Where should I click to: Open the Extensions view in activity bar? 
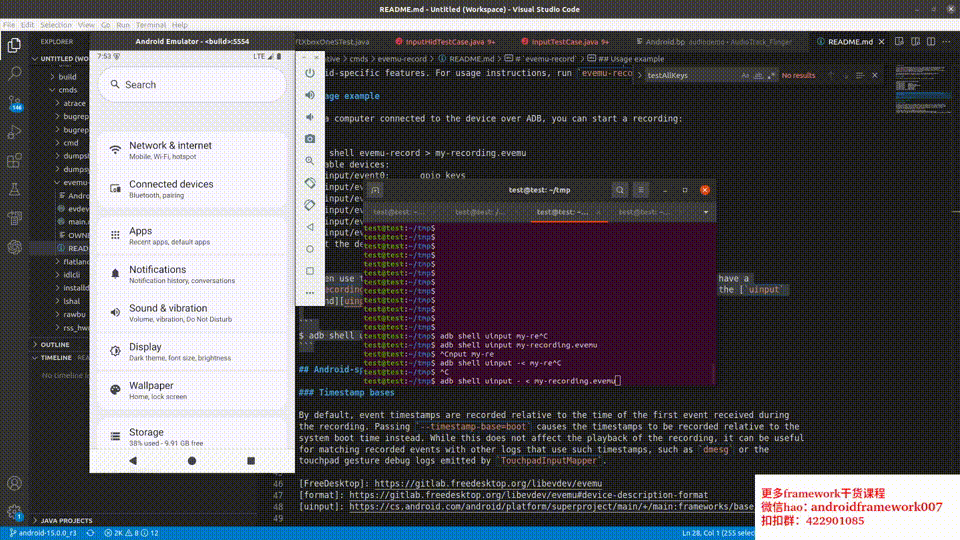point(14,160)
